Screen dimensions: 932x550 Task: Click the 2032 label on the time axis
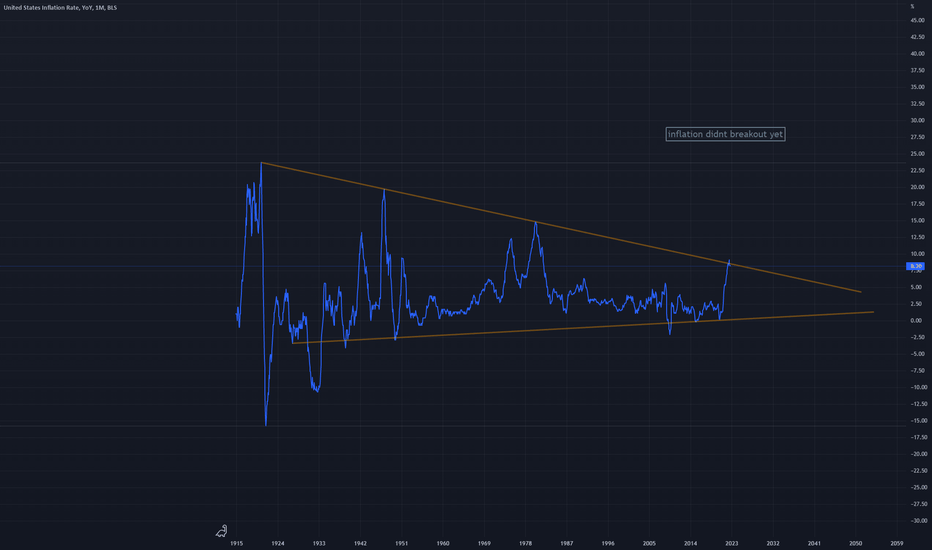[773, 543]
